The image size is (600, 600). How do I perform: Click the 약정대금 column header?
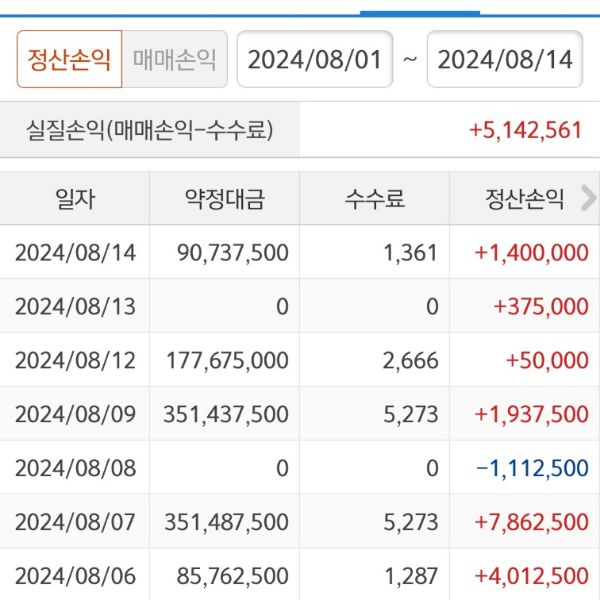pos(225,198)
